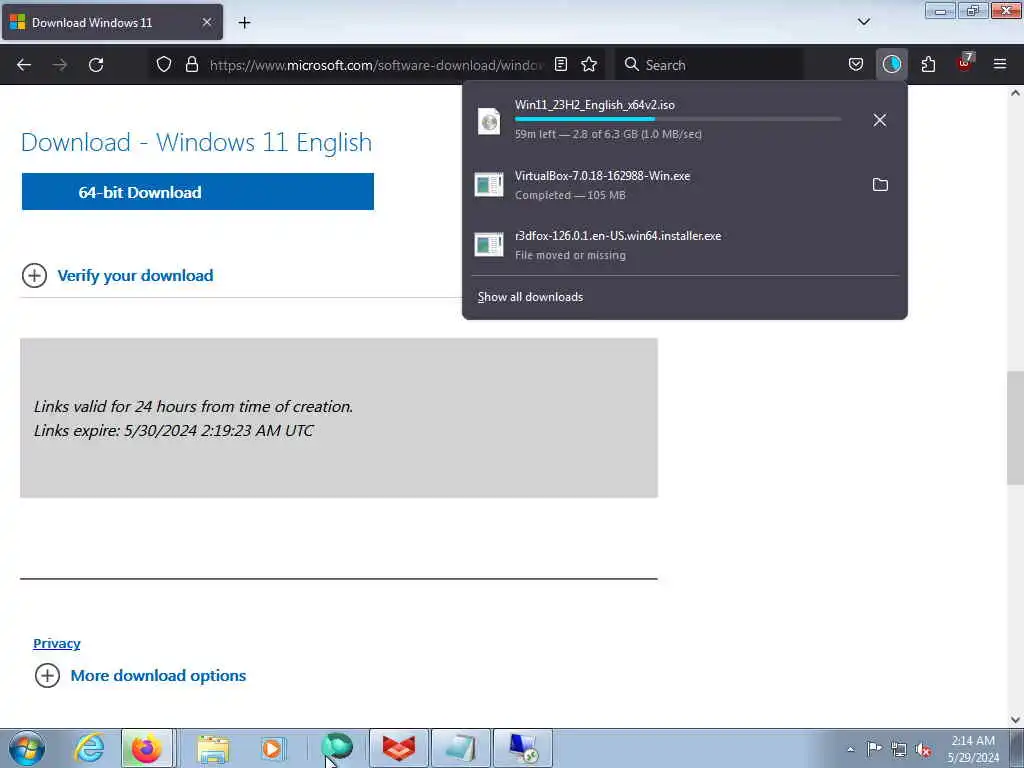Select r3dfox-126.0.1 installer download entry
The image size is (1024, 768).
[x=684, y=245]
